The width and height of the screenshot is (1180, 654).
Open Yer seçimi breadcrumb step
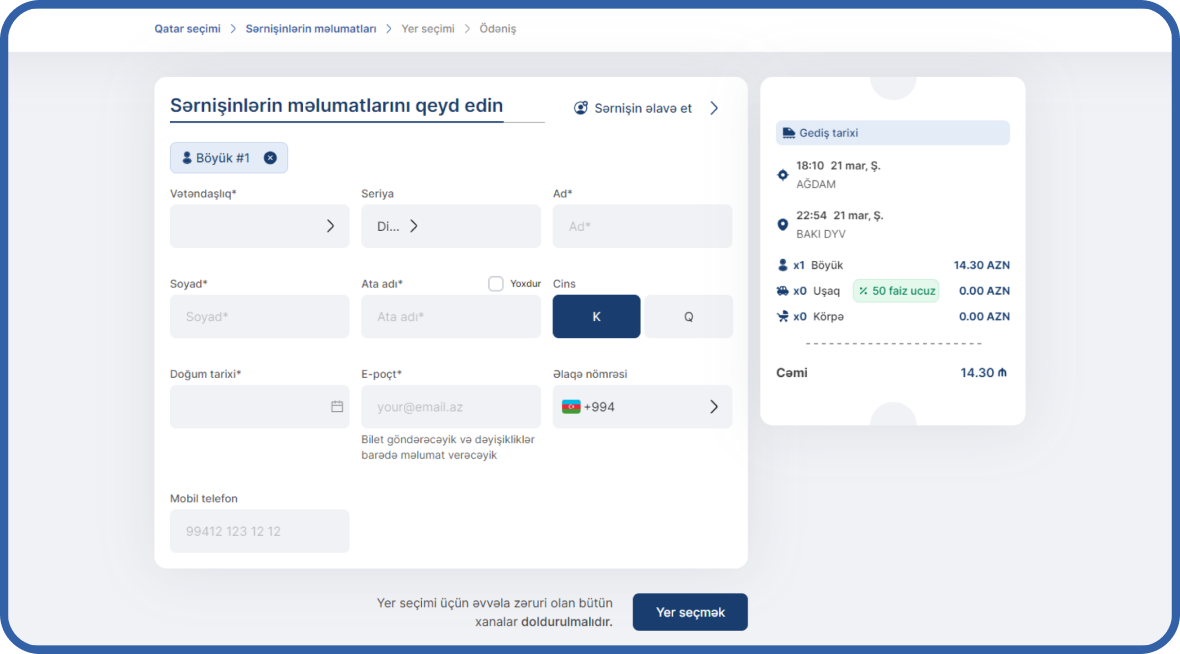pyautogui.click(x=427, y=29)
